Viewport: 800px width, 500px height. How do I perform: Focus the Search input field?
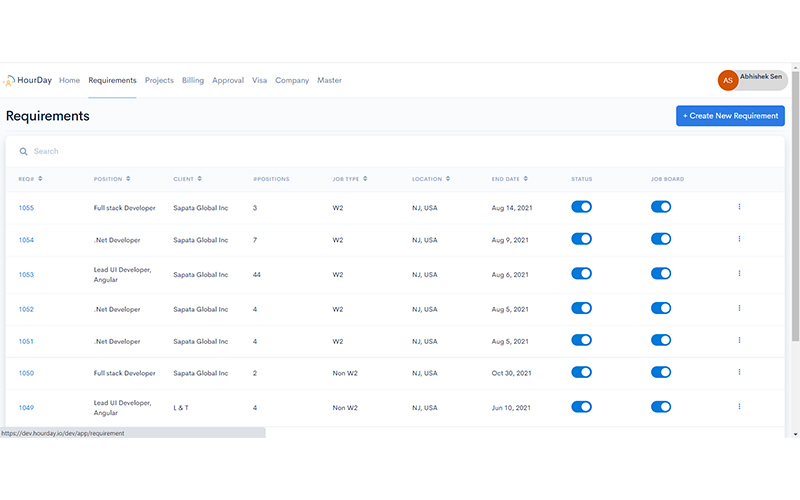tap(200, 151)
